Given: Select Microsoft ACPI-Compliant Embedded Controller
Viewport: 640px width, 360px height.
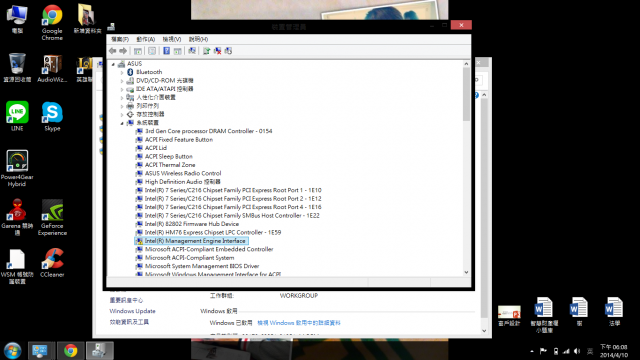Looking at the screenshot, I should tap(209, 249).
